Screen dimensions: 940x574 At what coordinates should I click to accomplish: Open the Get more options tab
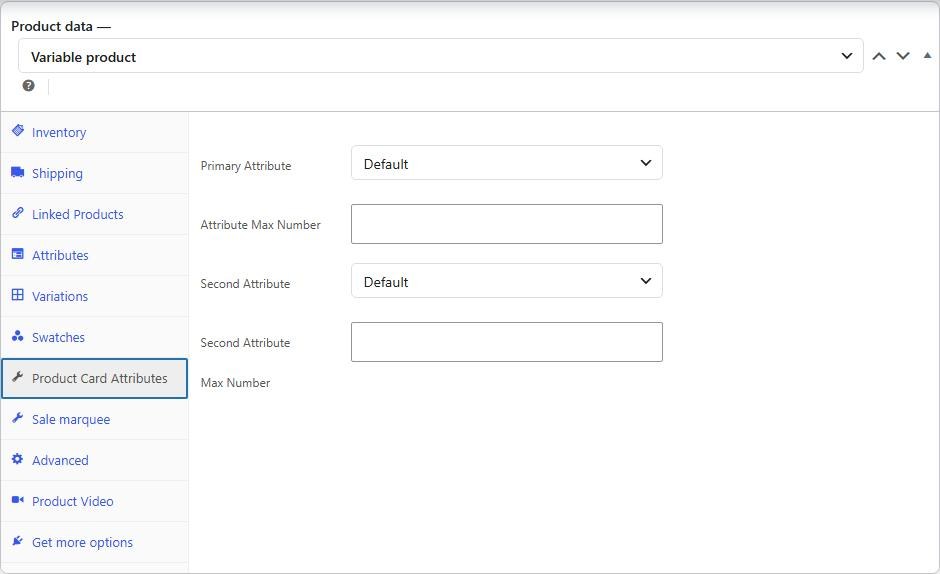click(95, 542)
